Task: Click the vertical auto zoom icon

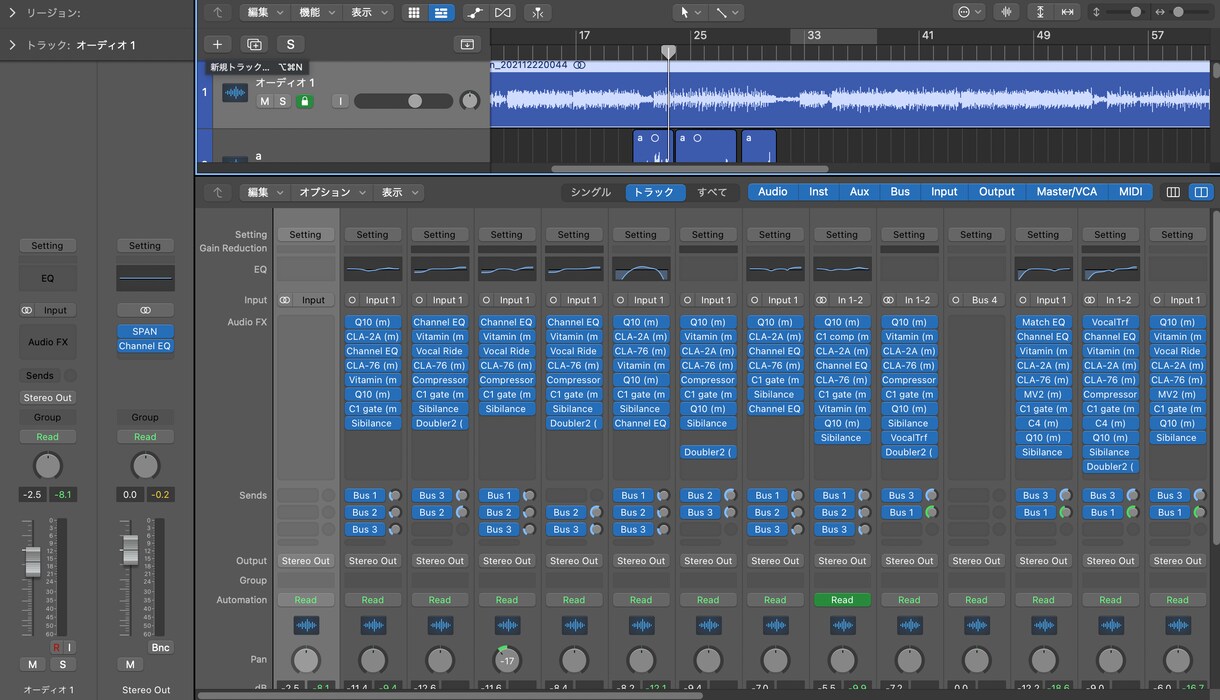Action: click(x=1040, y=12)
